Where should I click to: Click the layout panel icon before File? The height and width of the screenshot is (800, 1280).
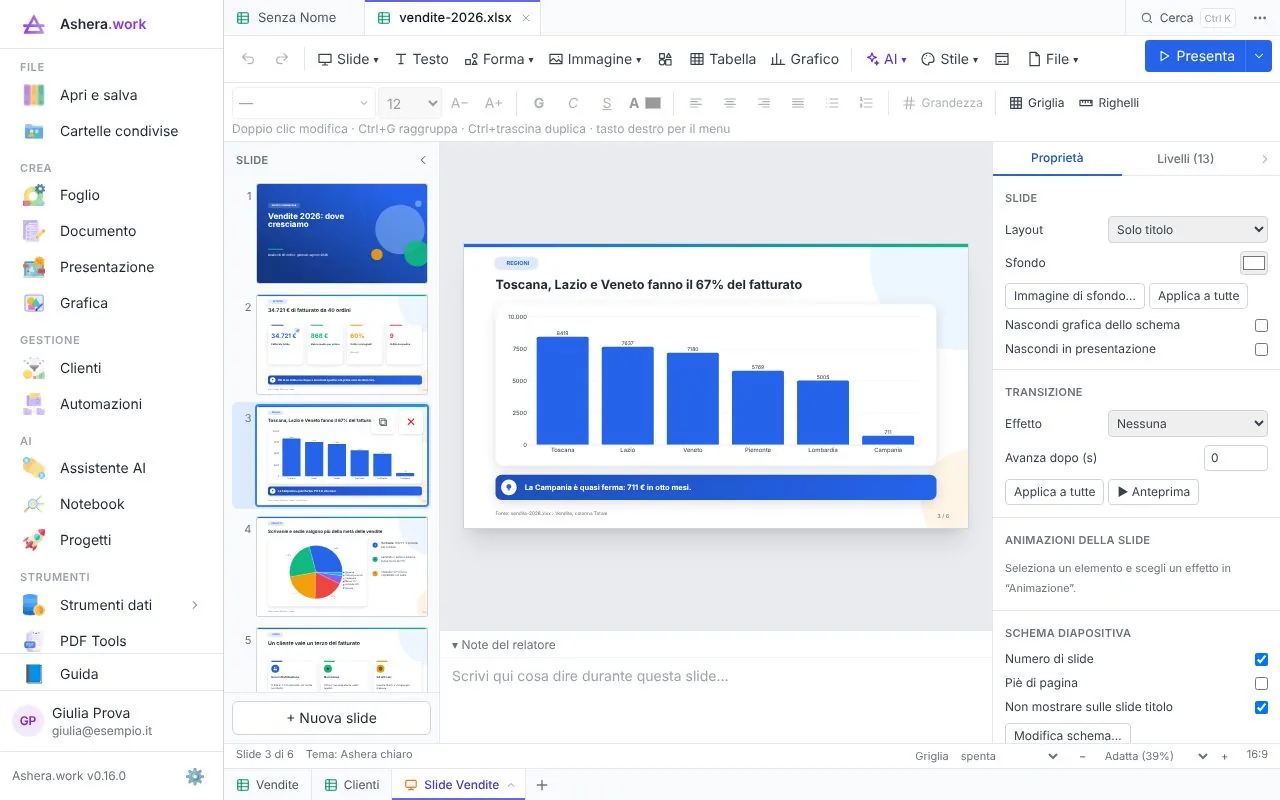click(1002, 59)
